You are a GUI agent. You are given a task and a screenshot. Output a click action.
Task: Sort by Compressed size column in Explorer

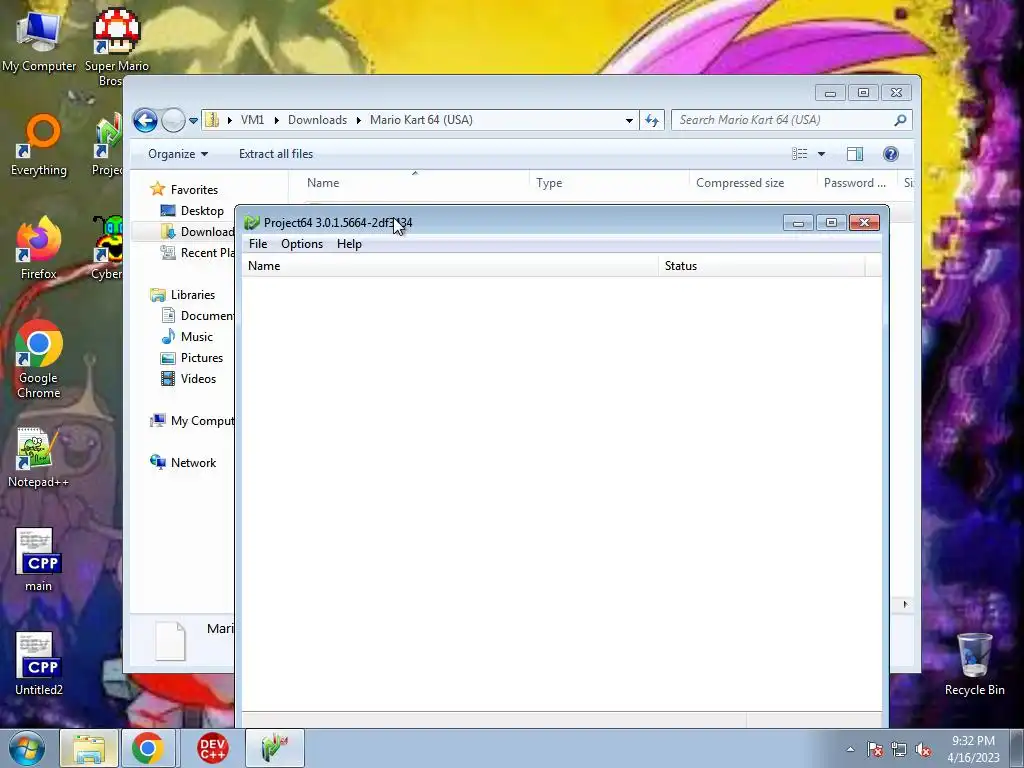[x=752, y=183]
